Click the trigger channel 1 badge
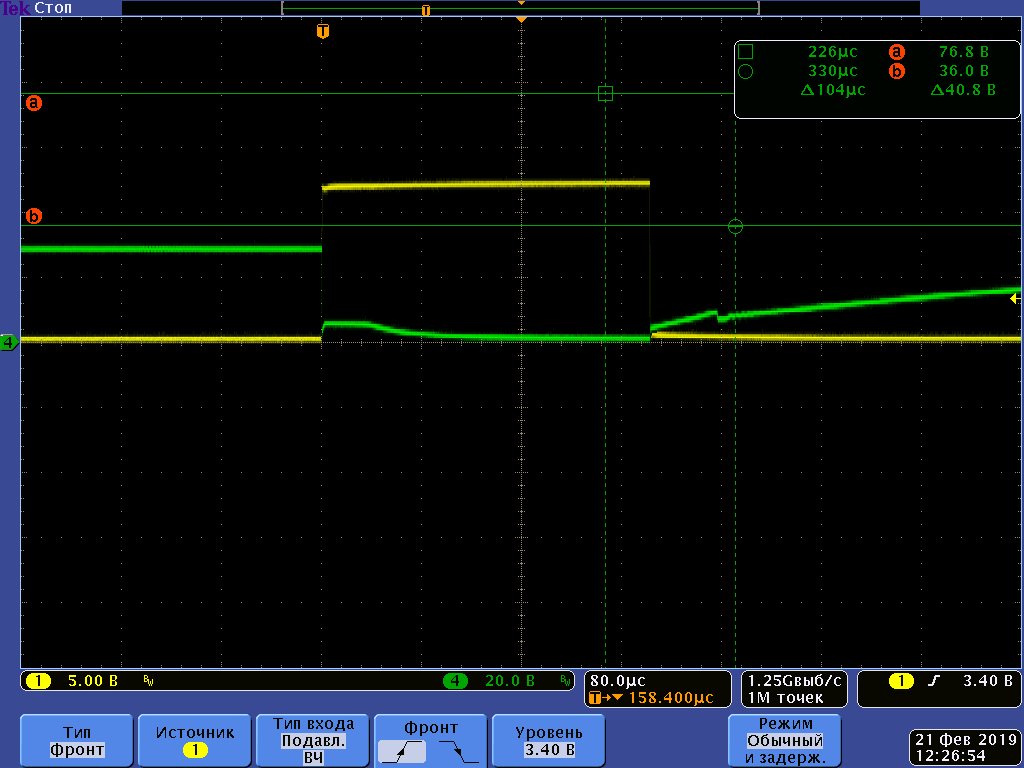The width and height of the screenshot is (1024, 768). [901, 681]
